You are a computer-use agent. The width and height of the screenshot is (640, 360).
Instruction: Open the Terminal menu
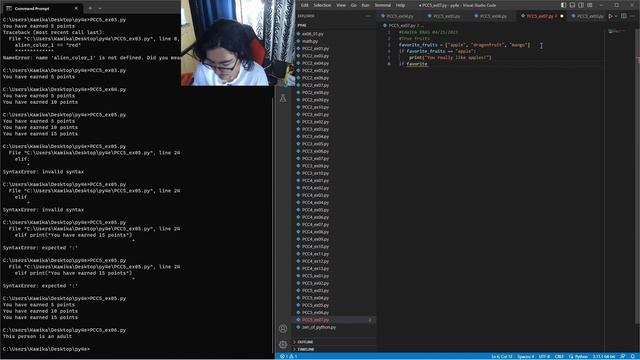pyautogui.click(x=382, y=5)
